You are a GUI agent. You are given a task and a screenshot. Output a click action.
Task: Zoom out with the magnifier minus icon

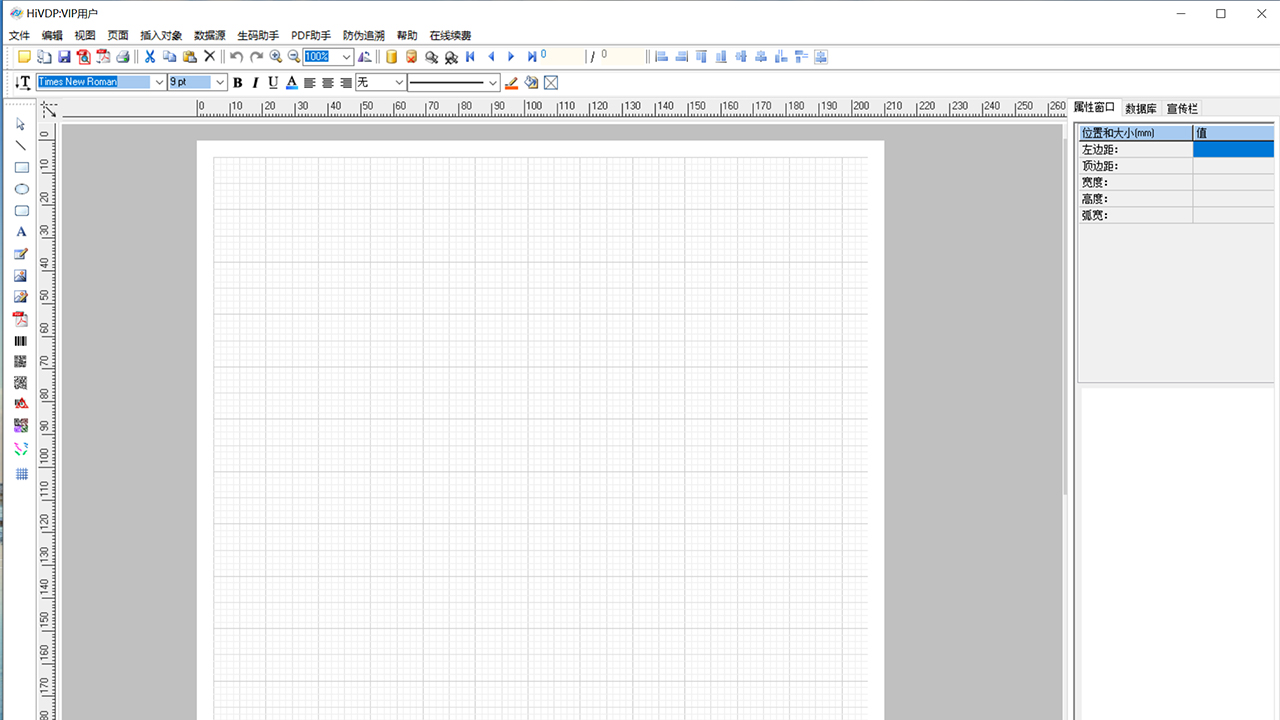pyautogui.click(x=294, y=57)
